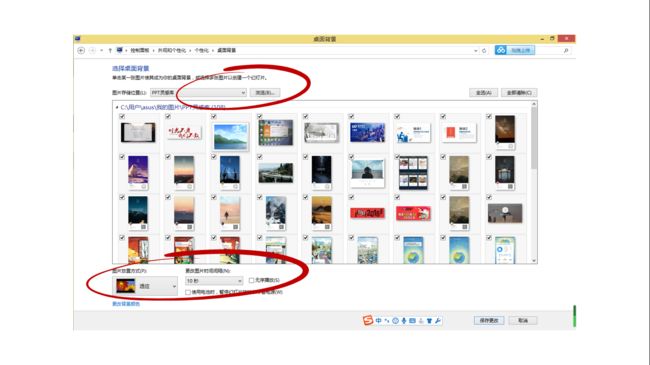The image size is (650, 365).
Task: Toggle Sogou 中 Chinese/English mode
Action: [378, 321]
